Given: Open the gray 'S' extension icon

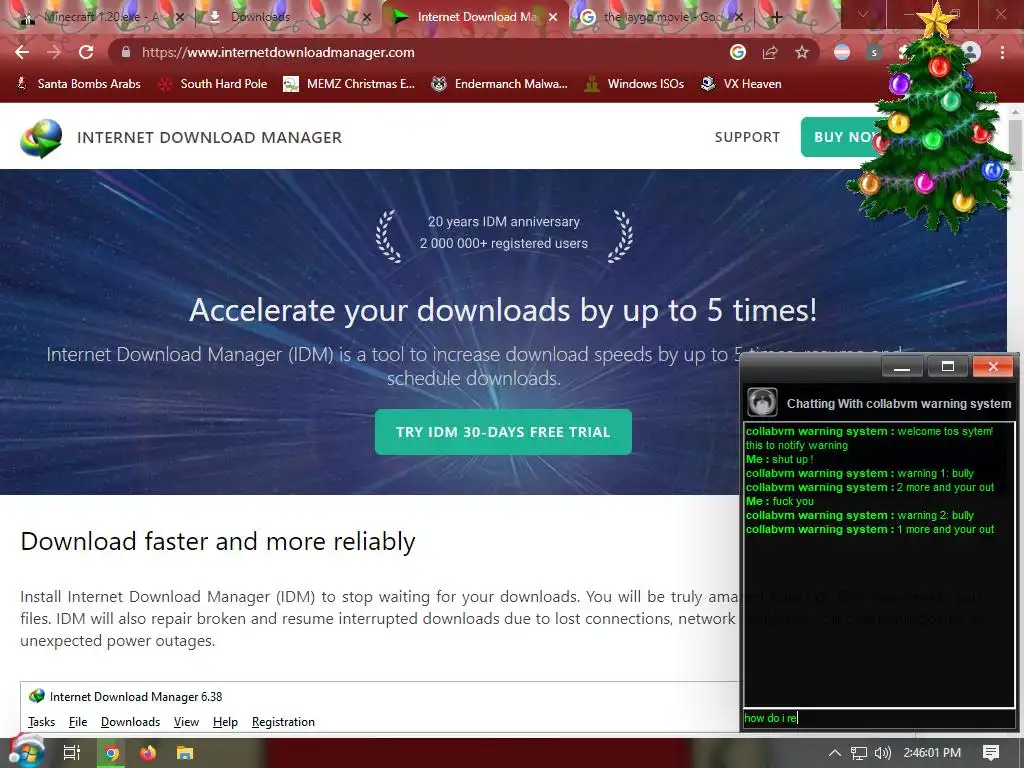Looking at the screenshot, I should [874, 52].
